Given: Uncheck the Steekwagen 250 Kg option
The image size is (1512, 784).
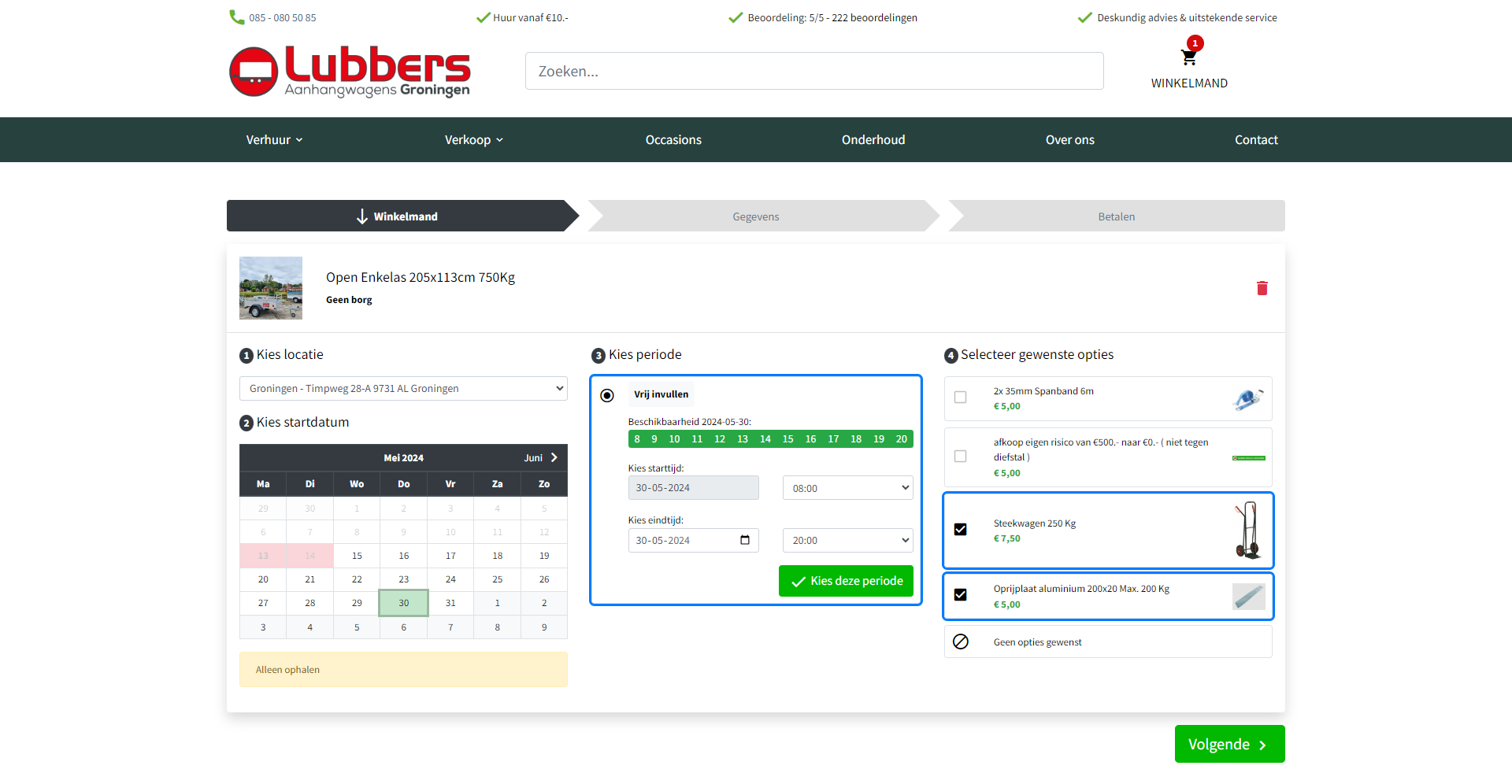Looking at the screenshot, I should (x=961, y=529).
